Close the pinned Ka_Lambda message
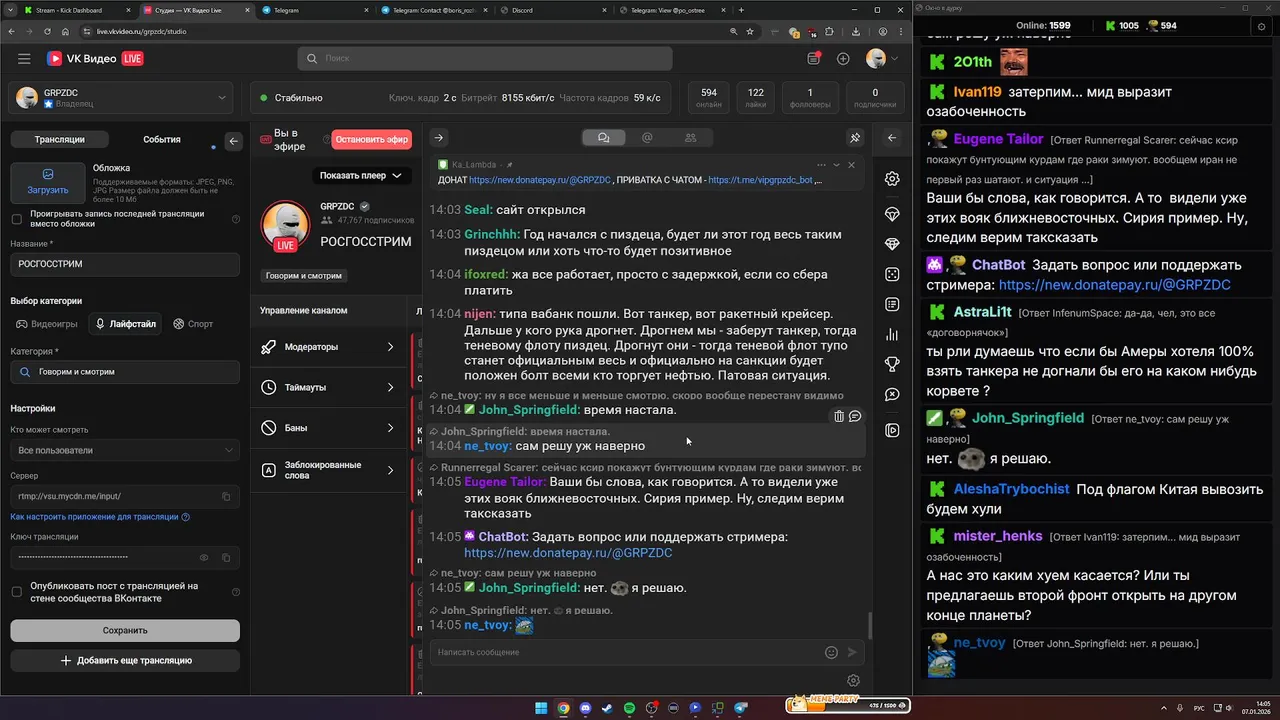This screenshot has height=720, width=1280. pyautogui.click(x=851, y=165)
